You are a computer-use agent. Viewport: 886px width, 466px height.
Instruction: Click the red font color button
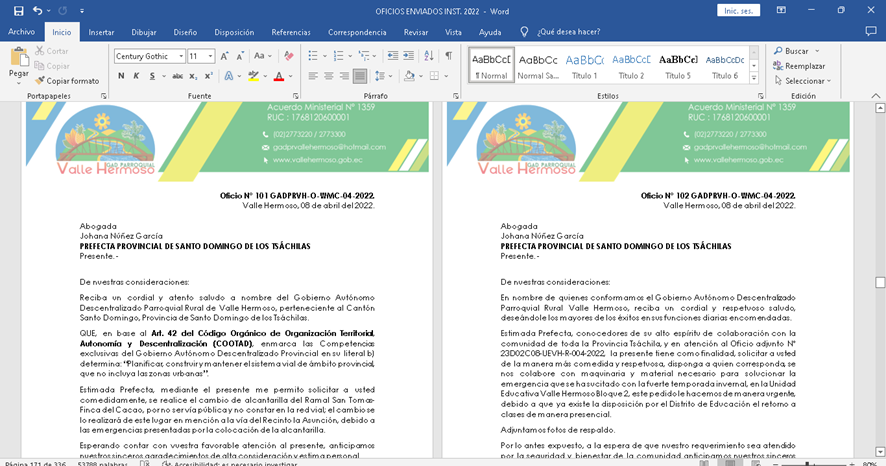coord(278,76)
